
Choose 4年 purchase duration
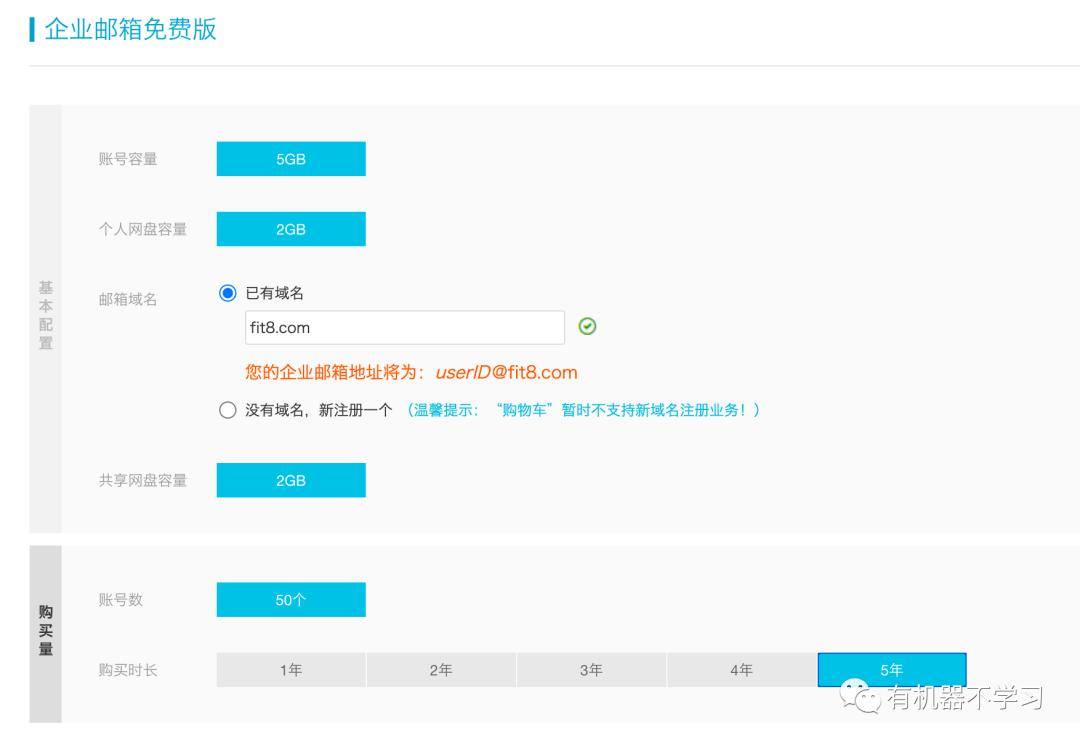pyautogui.click(x=741, y=669)
